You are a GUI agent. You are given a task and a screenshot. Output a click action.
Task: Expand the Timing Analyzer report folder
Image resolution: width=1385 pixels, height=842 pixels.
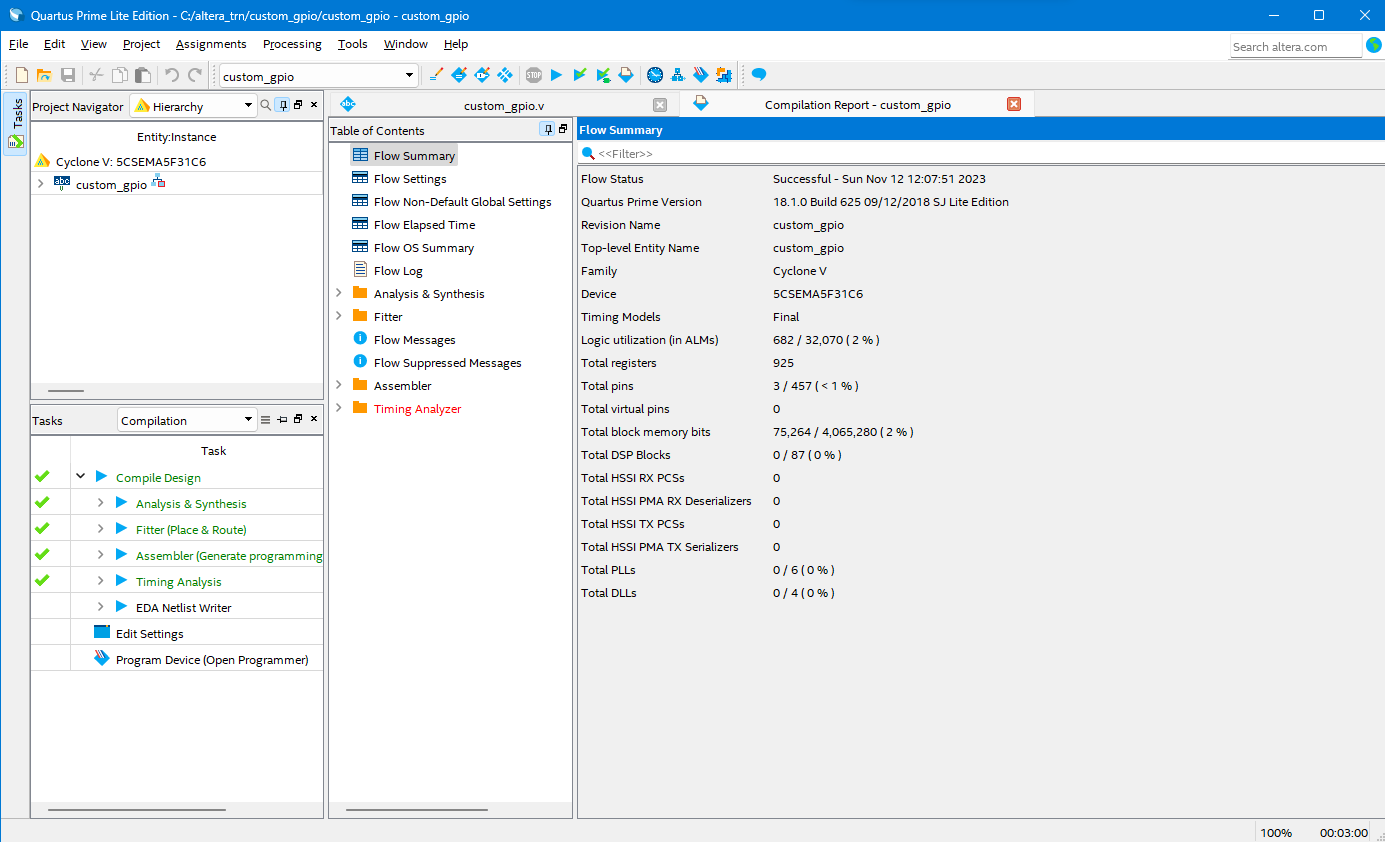[x=339, y=408]
